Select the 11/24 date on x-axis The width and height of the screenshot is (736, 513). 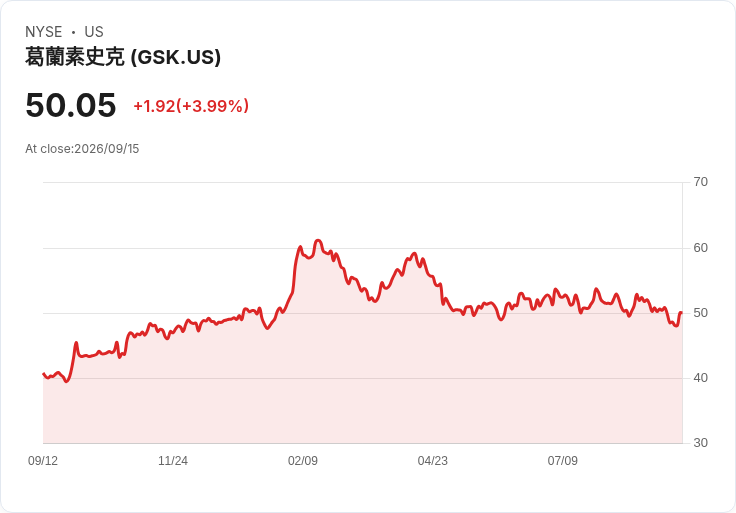click(173, 461)
